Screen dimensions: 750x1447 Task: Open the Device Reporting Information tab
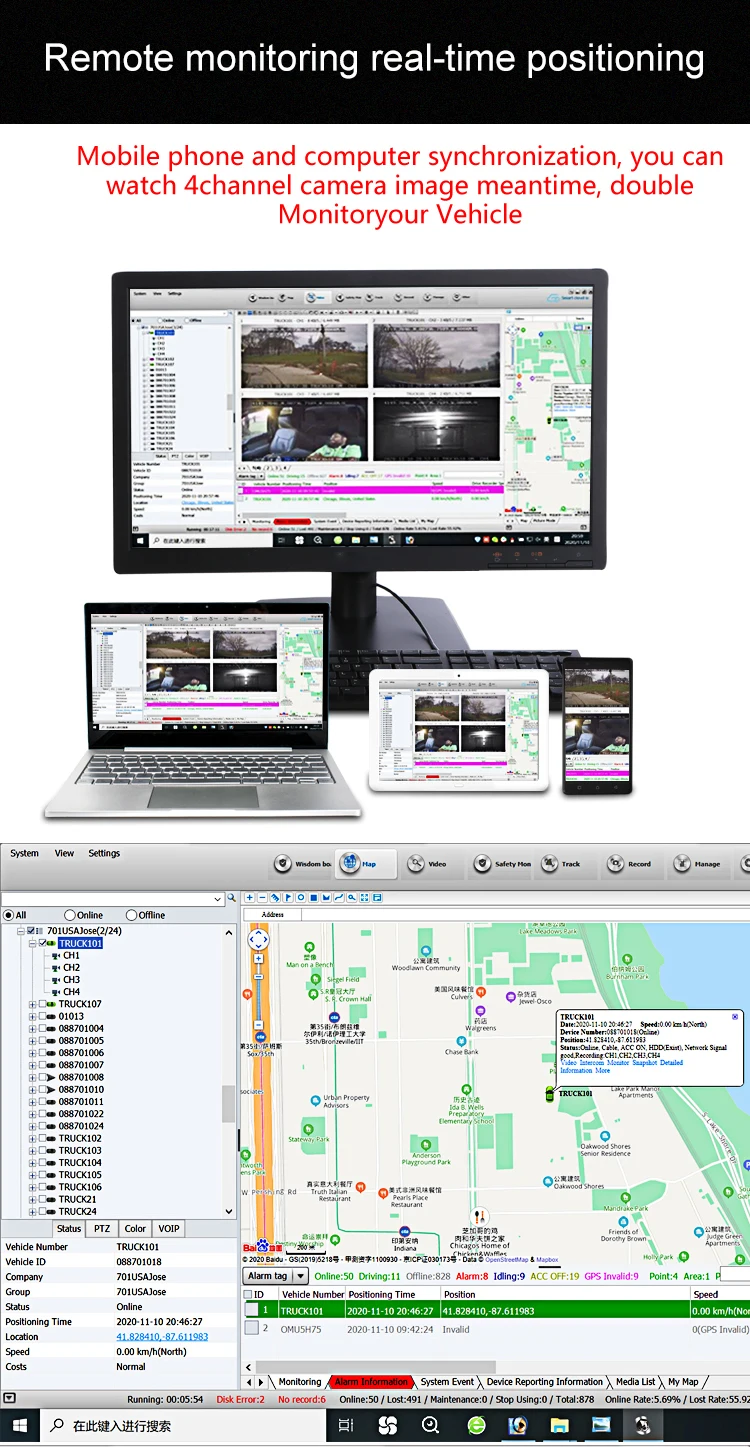[545, 1382]
